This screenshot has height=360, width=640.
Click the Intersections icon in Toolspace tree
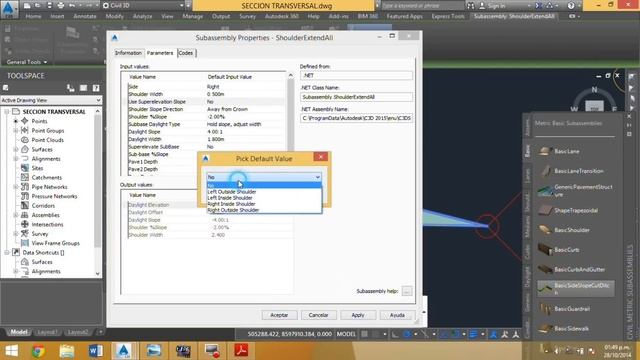[25, 224]
